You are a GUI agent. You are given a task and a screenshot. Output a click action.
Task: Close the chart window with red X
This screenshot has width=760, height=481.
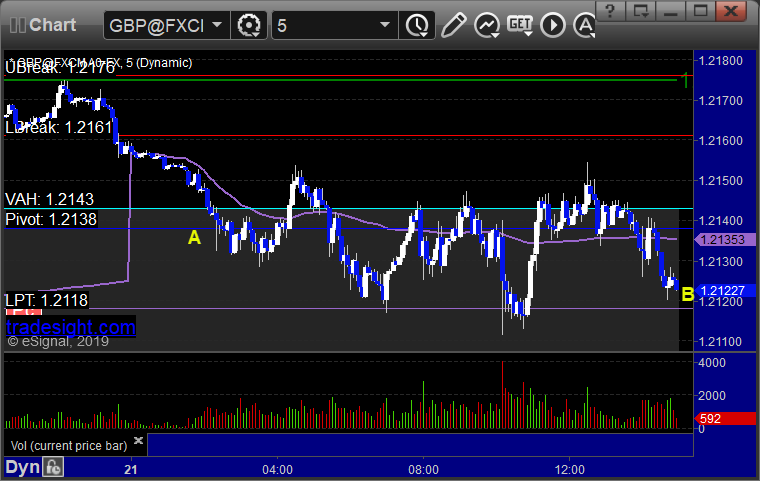(x=731, y=11)
